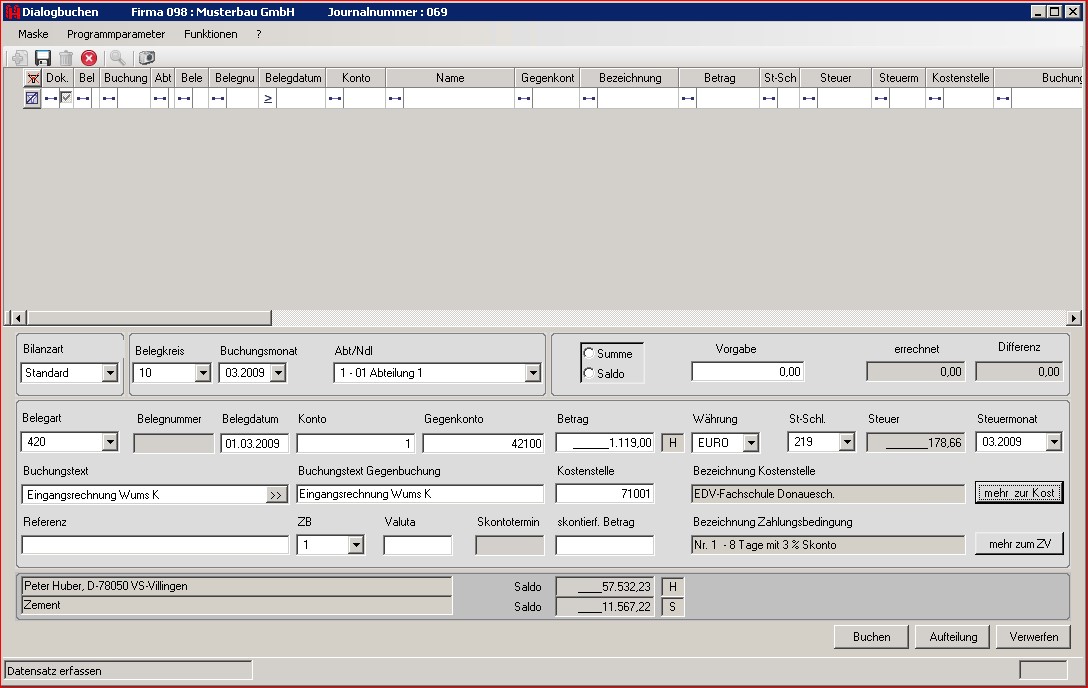Click the blue filter row icon below funnel
Image resolution: width=1088 pixels, height=688 pixels.
(x=32, y=98)
